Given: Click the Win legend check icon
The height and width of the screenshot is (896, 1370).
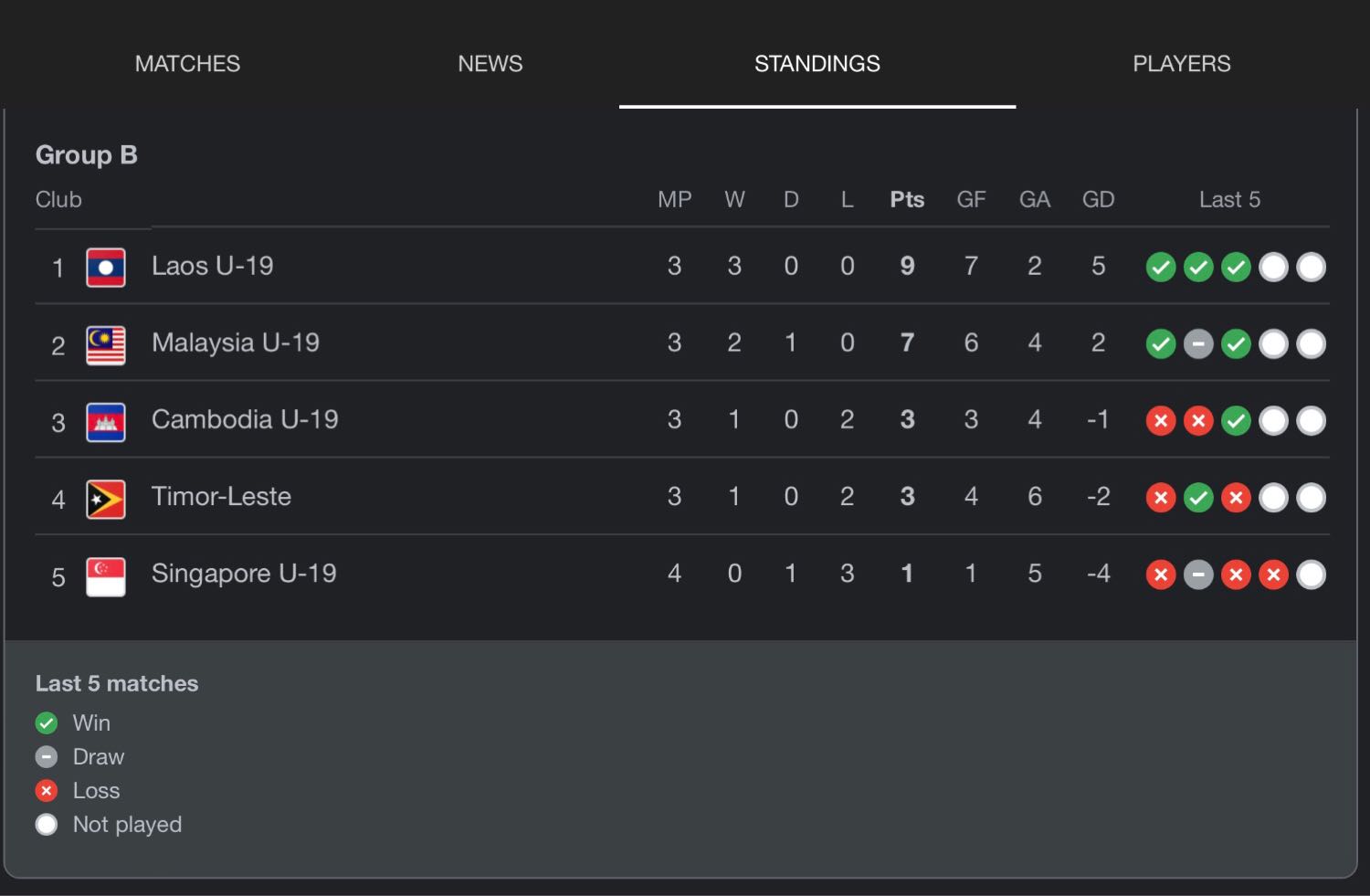Looking at the screenshot, I should (47, 723).
